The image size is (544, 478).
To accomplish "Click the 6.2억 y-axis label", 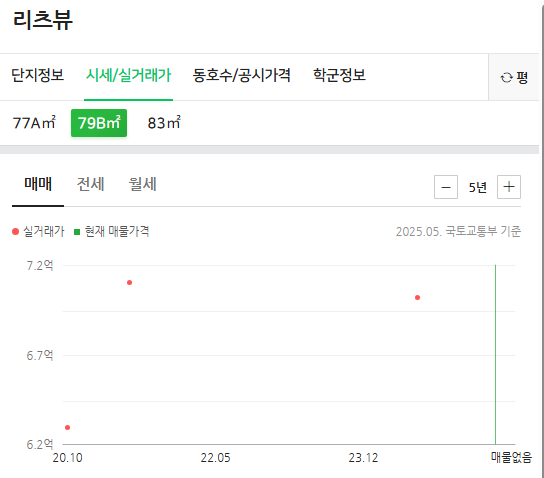I will (40, 444).
